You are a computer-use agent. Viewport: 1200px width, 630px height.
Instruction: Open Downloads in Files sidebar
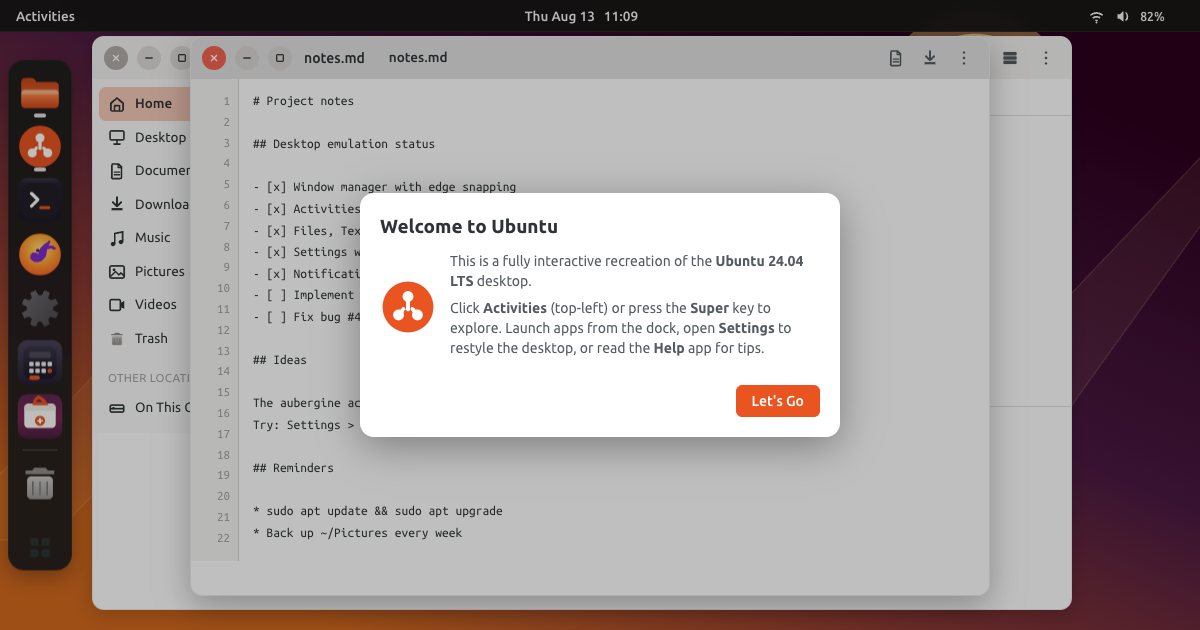tap(145, 204)
